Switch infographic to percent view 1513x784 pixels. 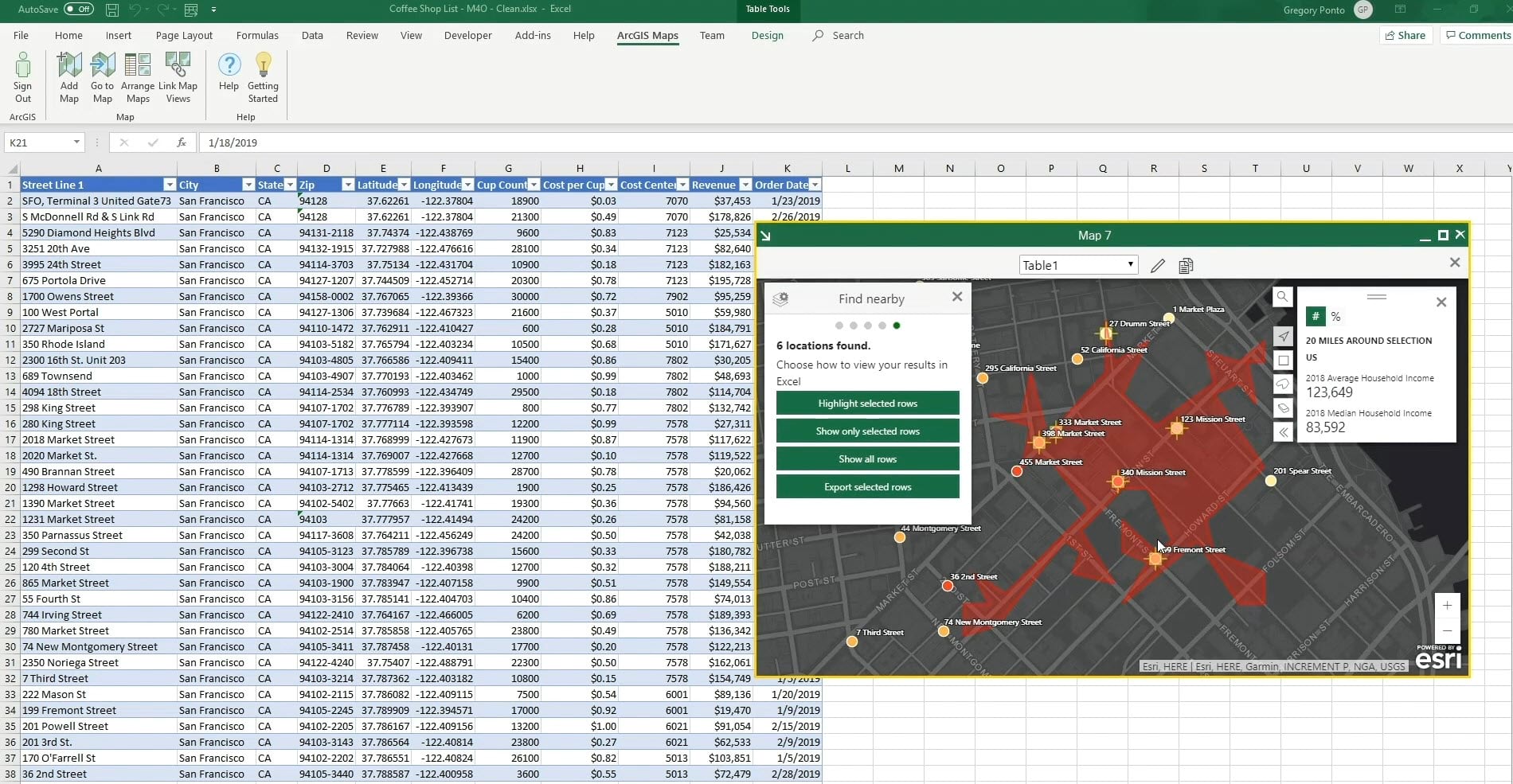pyautogui.click(x=1335, y=317)
